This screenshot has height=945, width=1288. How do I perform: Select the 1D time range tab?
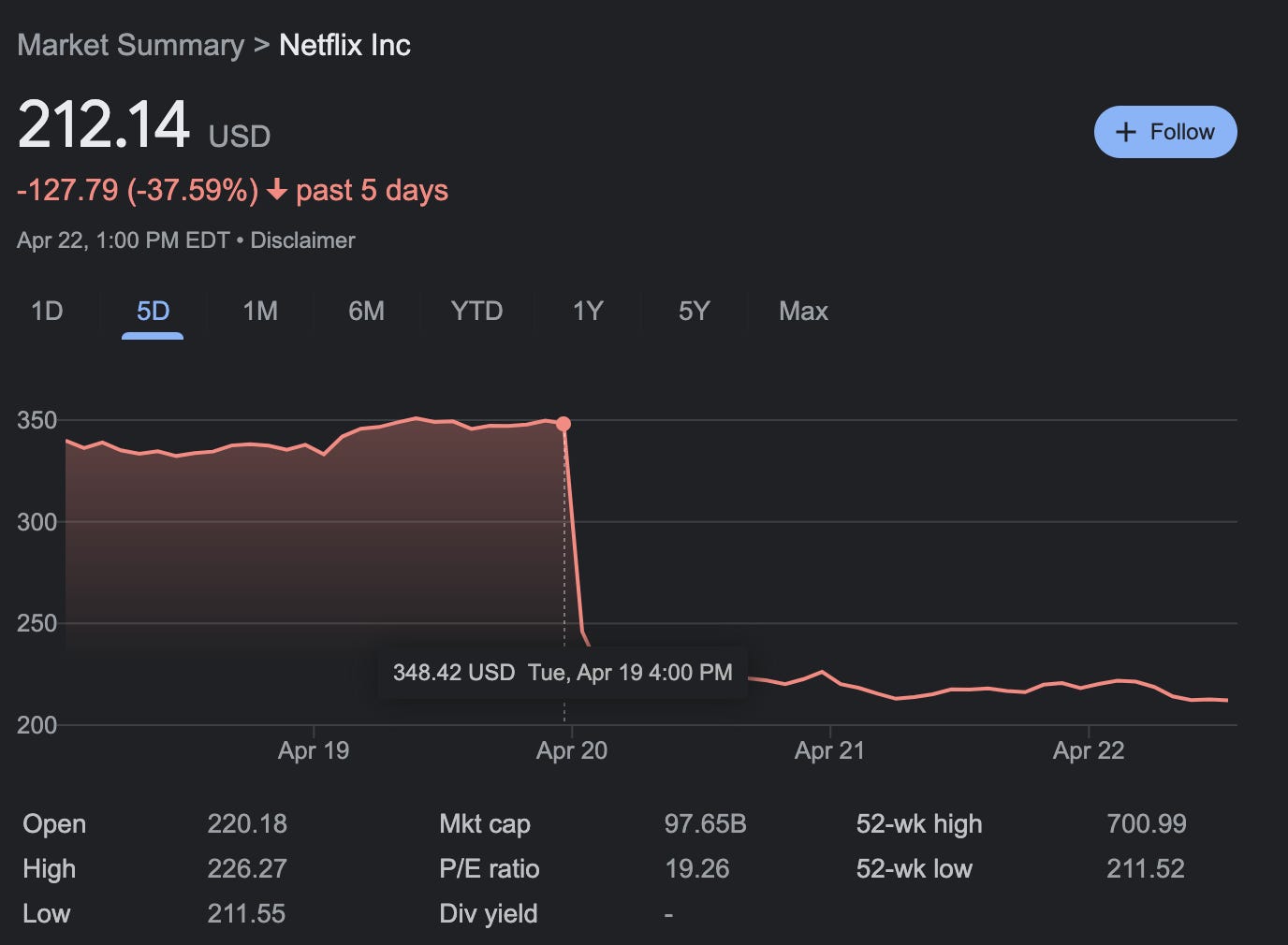[x=47, y=311]
